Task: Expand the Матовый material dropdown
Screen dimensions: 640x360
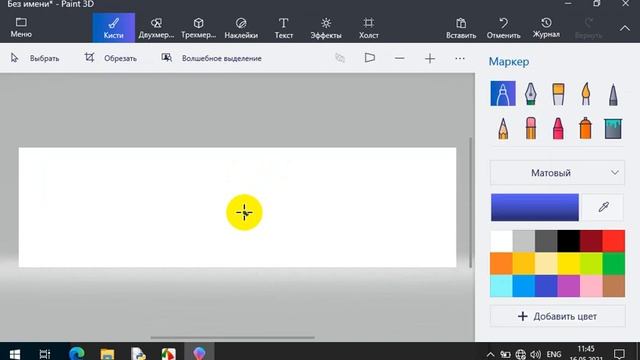Action: 557,173
